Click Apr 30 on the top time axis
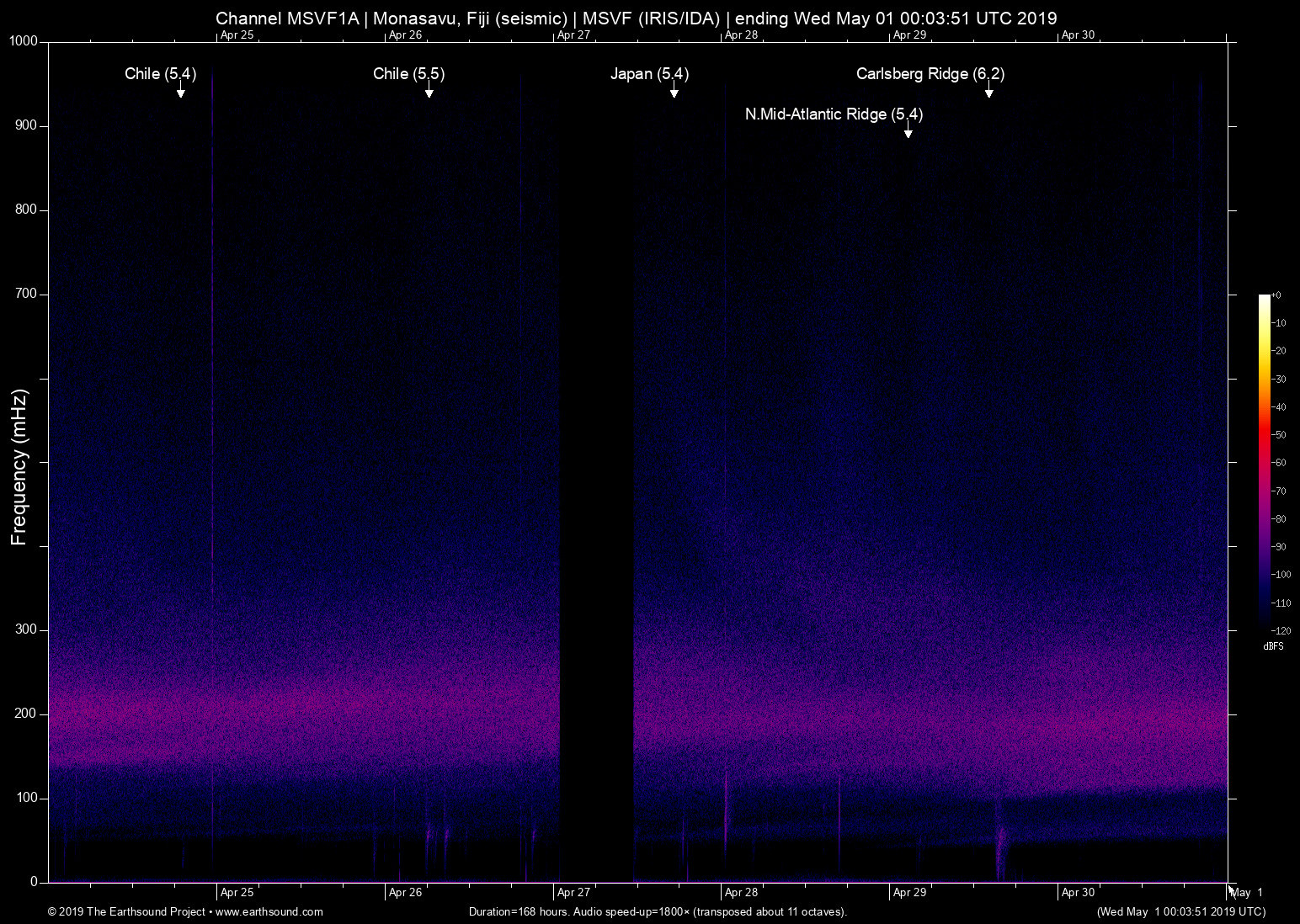Screen dimensions: 1300x924 1078,35
